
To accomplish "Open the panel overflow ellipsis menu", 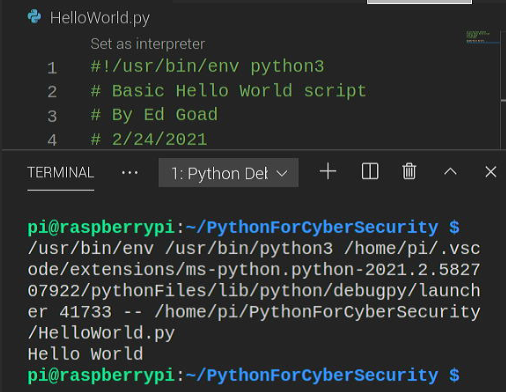I will pyautogui.click(x=130, y=173).
